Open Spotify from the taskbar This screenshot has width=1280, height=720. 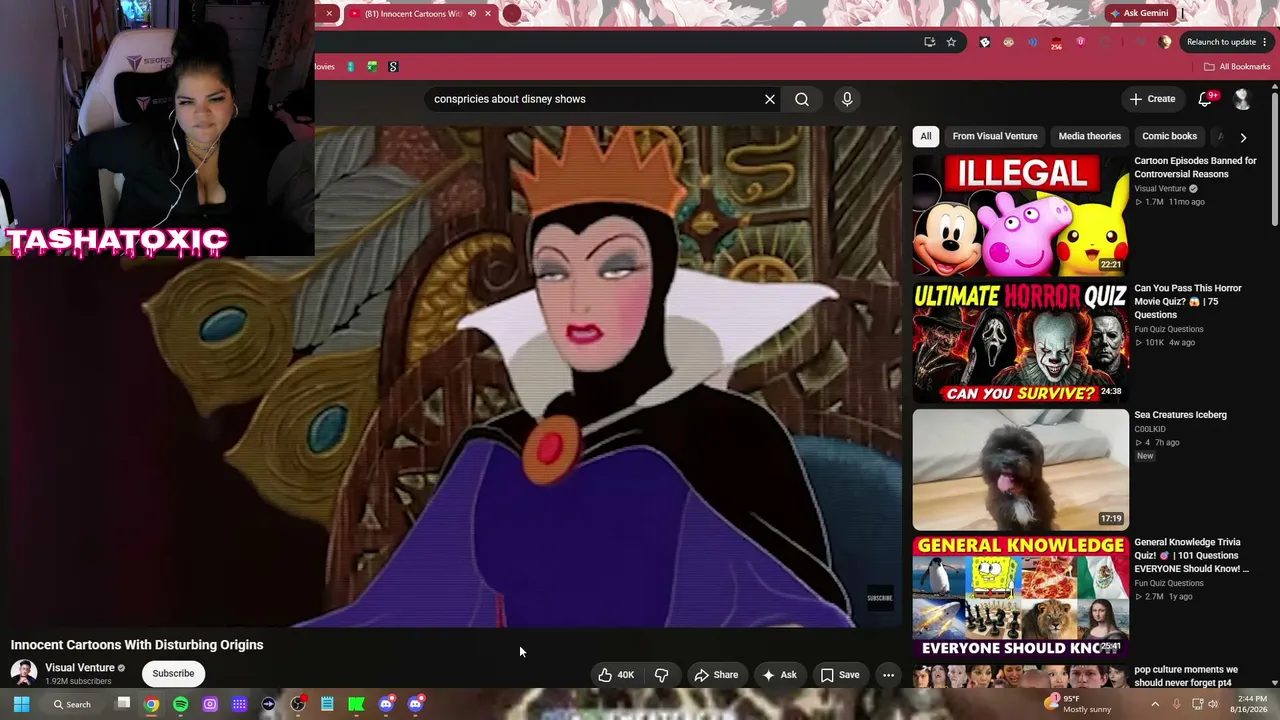click(181, 704)
